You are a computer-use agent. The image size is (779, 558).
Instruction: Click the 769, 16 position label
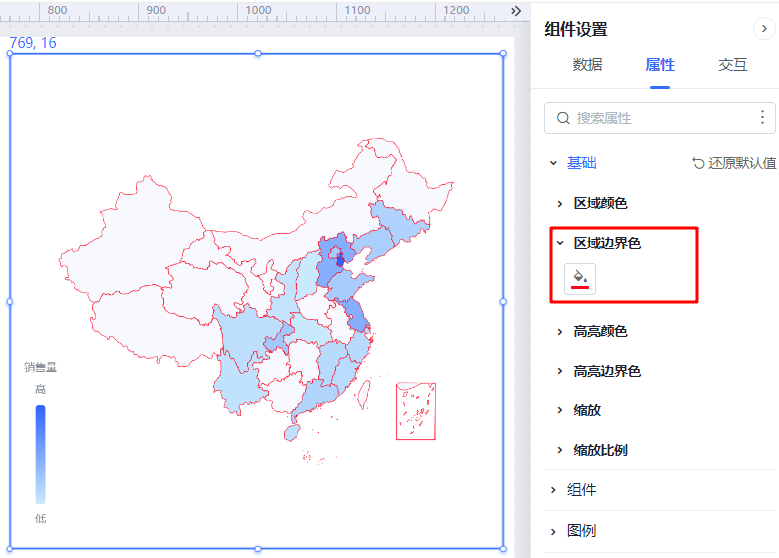coord(33,43)
